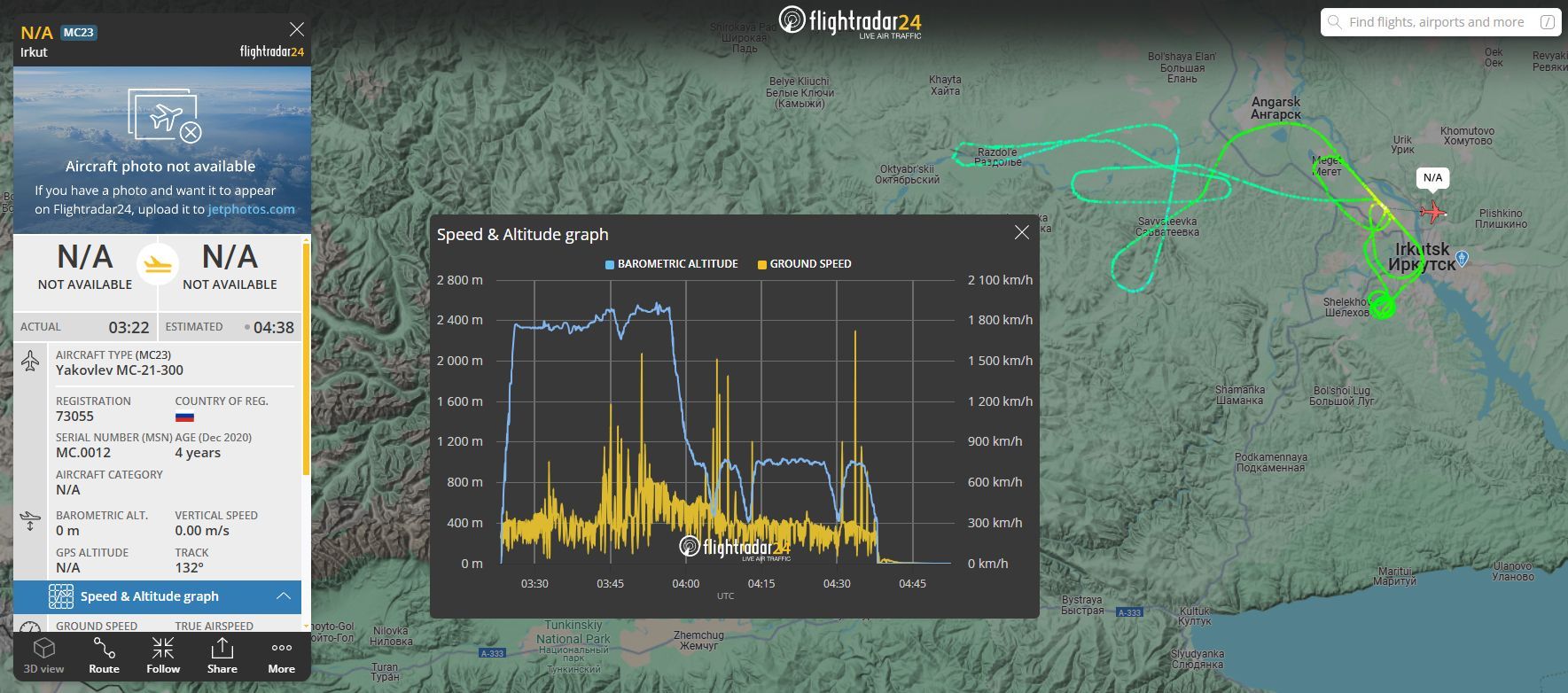
Task: Click the Shelekhov town label on map
Action: [x=1346, y=308]
